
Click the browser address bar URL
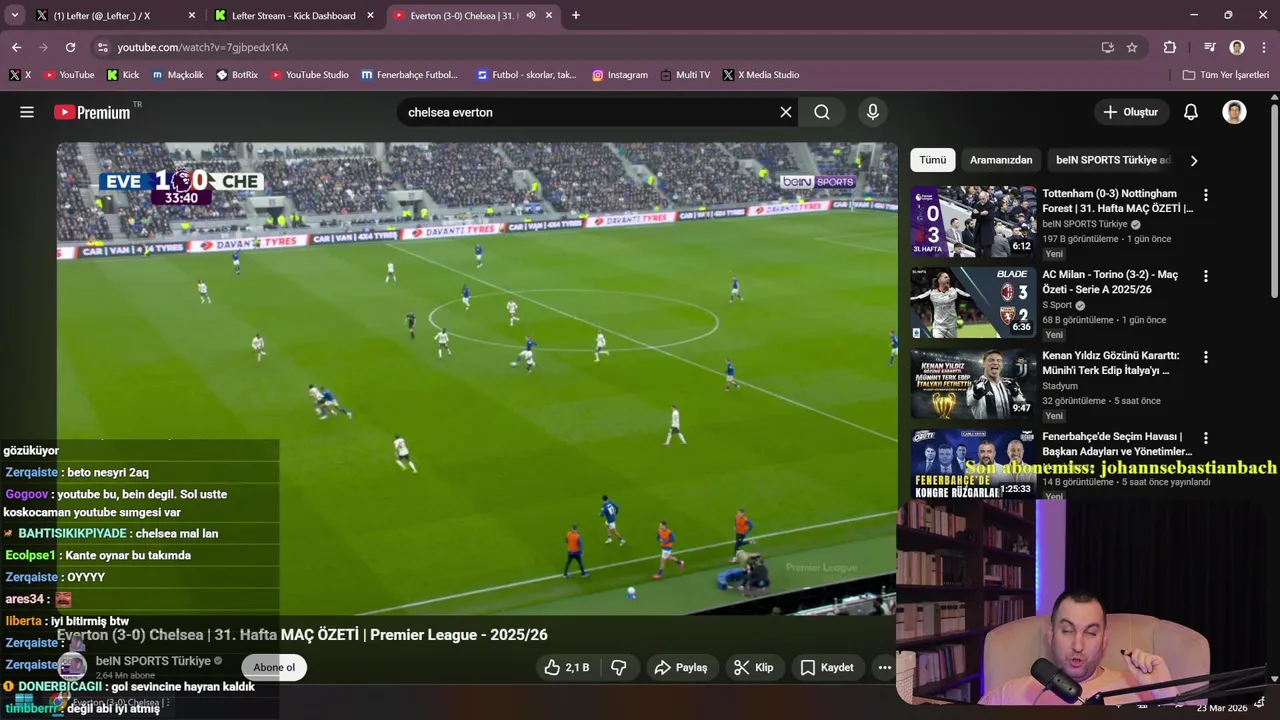203,47
